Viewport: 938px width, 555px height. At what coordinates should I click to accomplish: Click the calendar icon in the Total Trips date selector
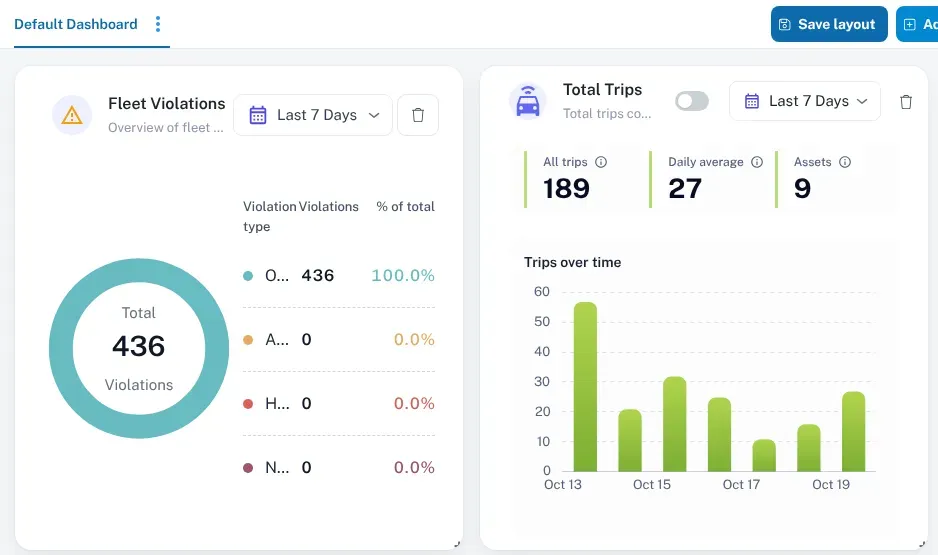click(x=752, y=101)
